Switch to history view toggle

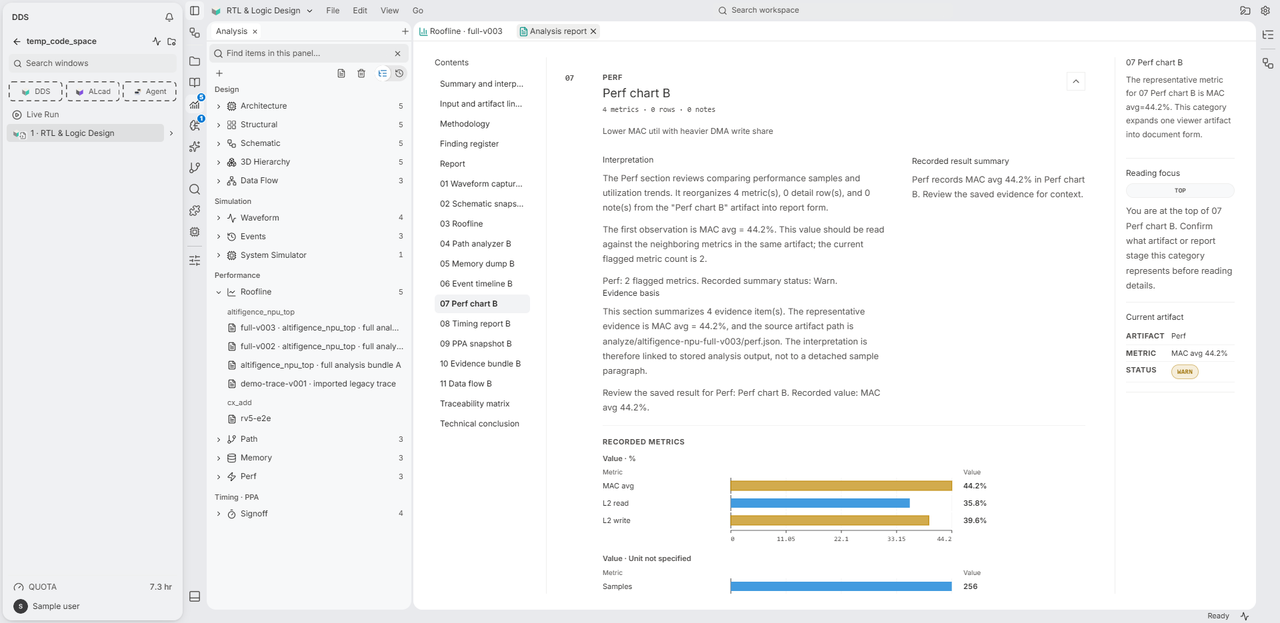399,73
